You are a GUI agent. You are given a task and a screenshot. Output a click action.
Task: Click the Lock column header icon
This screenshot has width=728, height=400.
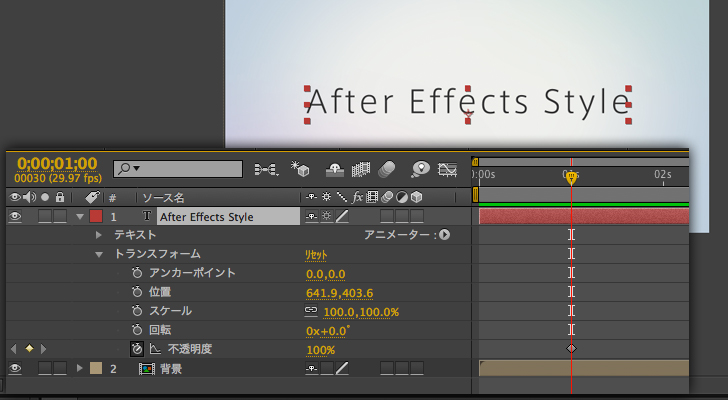coord(60,197)
